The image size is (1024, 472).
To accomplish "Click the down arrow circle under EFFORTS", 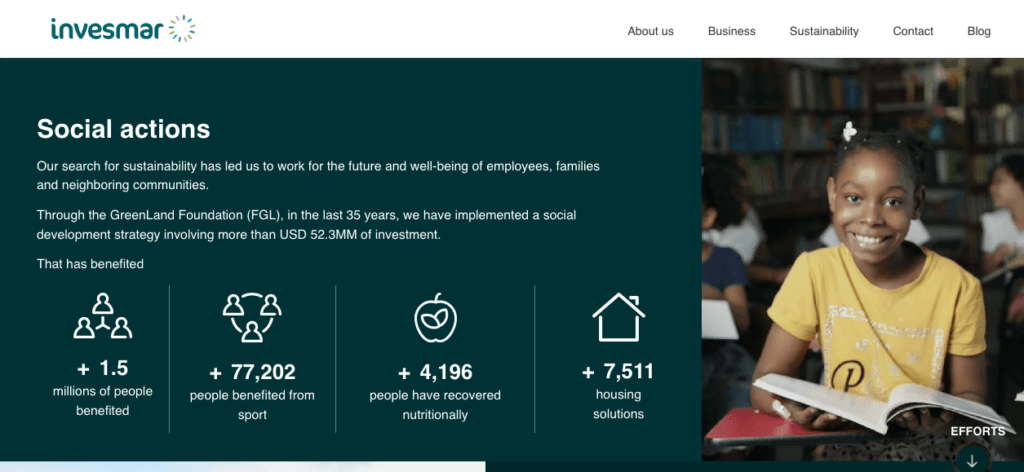I will (972, 458).
